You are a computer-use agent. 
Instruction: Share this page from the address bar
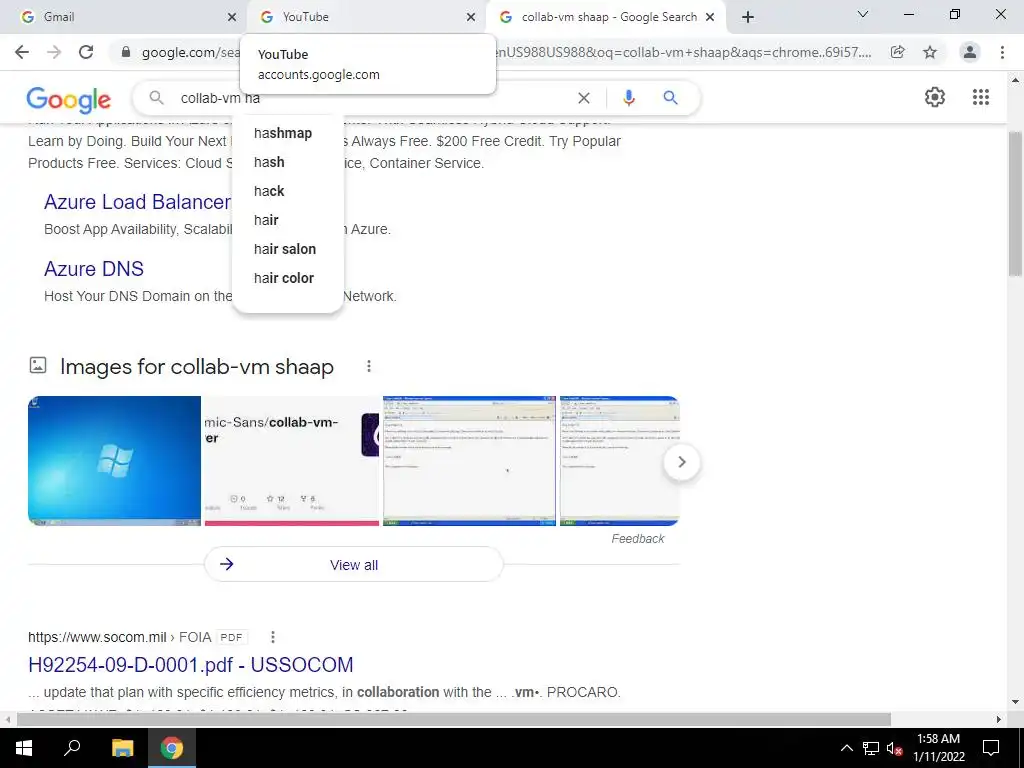(898, 52)
